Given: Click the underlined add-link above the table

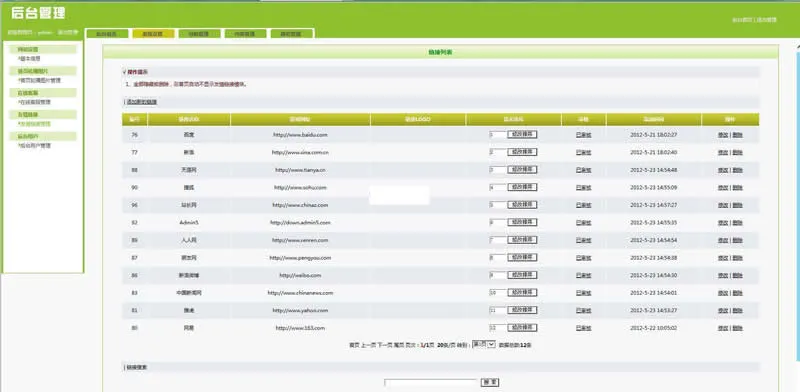Looking at the screenshot, I should [142, 102].
